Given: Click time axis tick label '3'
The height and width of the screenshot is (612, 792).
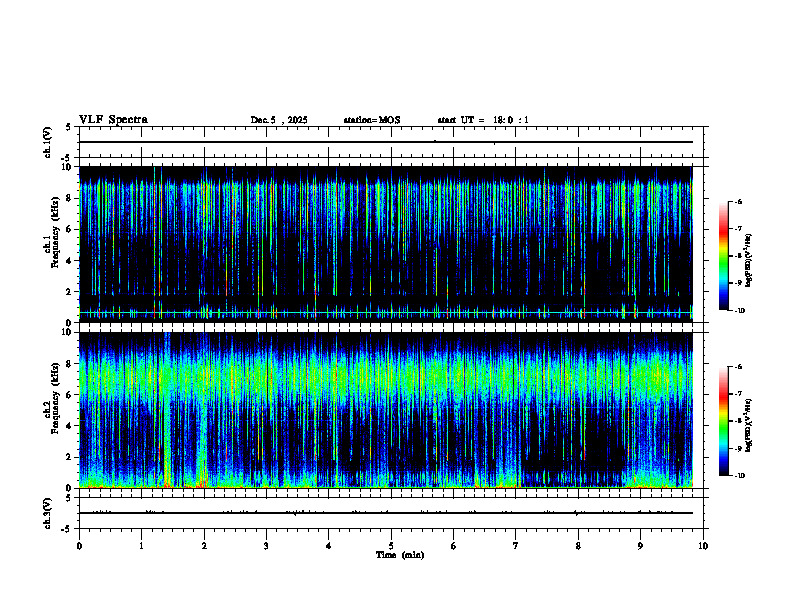Looking at the screenshot, I should pyautogui.click(x=266, y=546).
